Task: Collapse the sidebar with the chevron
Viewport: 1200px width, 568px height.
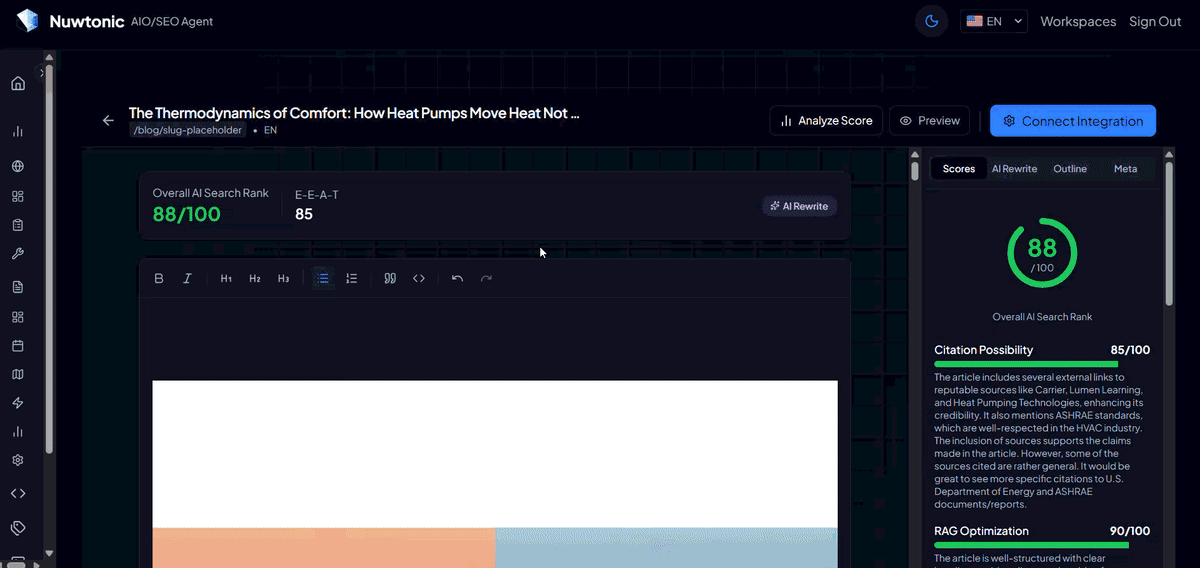Action: (42, 72)
